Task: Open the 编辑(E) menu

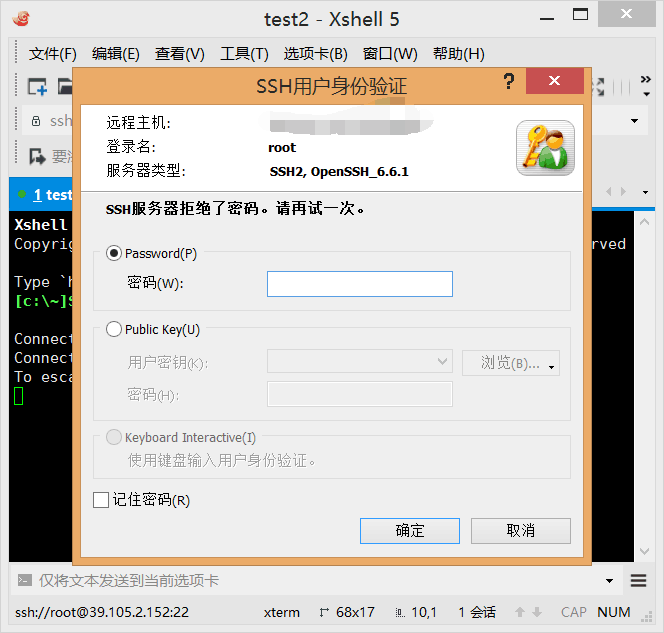Action: (116, 54)
